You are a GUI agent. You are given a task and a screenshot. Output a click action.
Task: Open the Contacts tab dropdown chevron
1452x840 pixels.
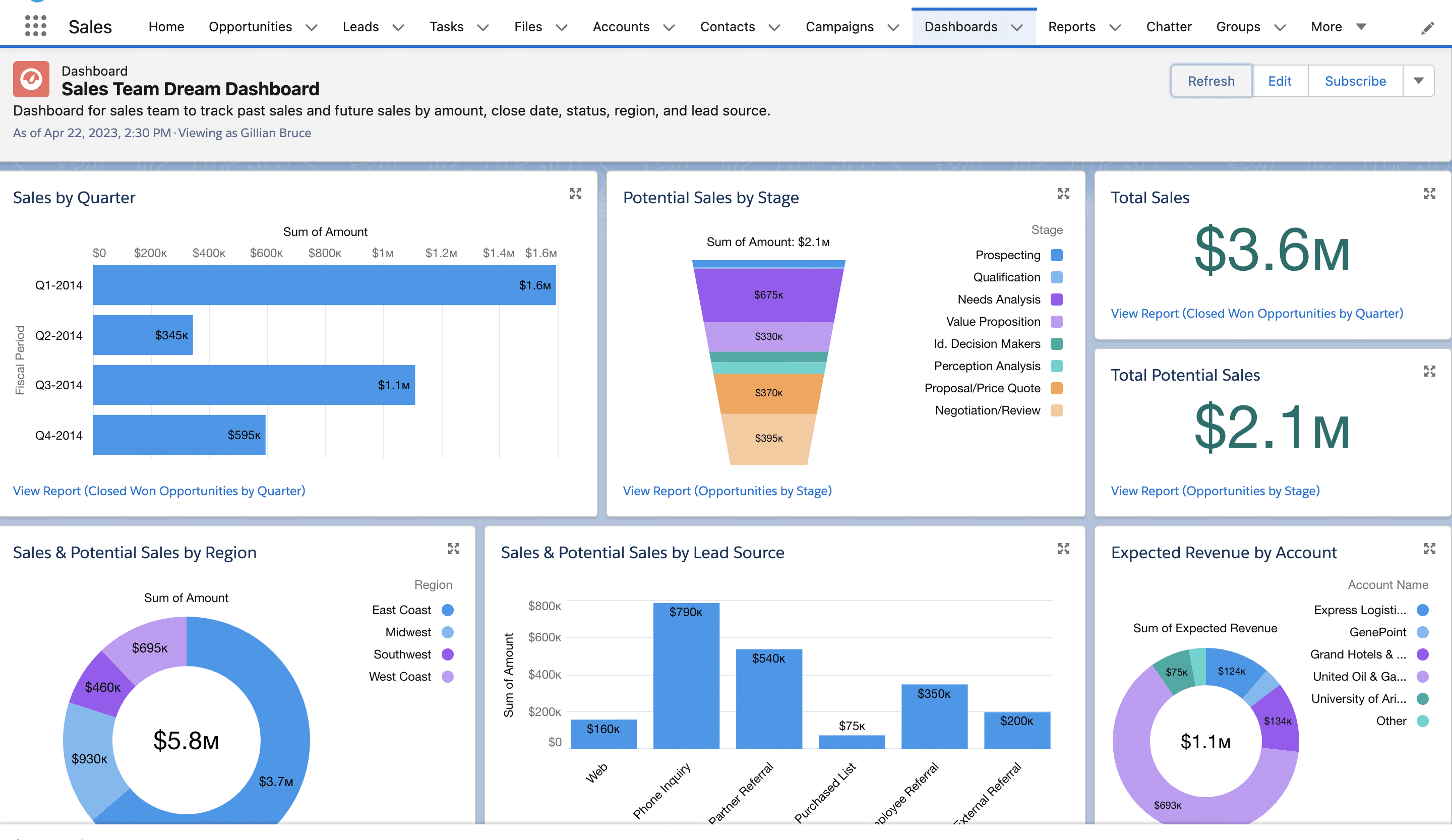774,27
